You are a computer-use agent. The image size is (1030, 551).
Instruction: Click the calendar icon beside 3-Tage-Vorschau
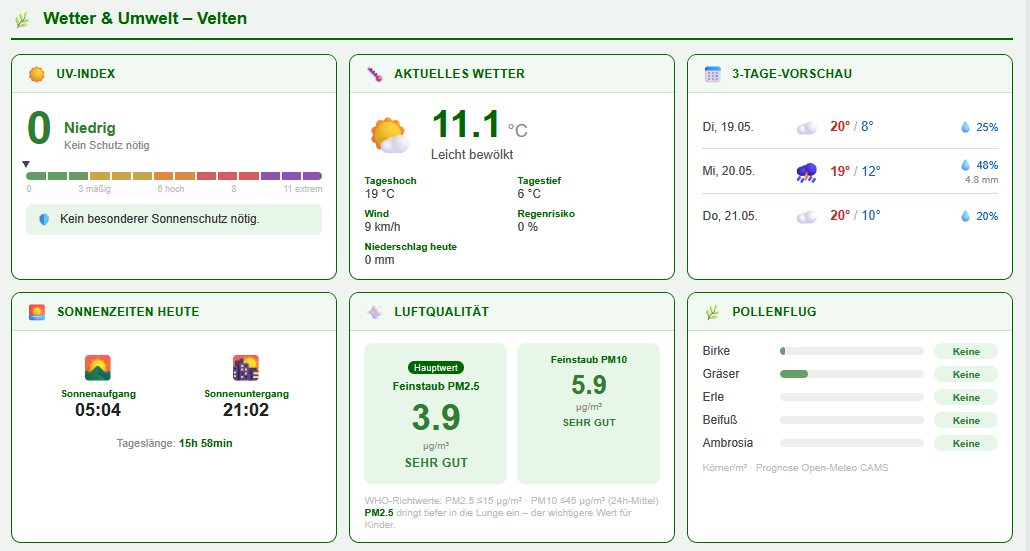click(713, 74)
